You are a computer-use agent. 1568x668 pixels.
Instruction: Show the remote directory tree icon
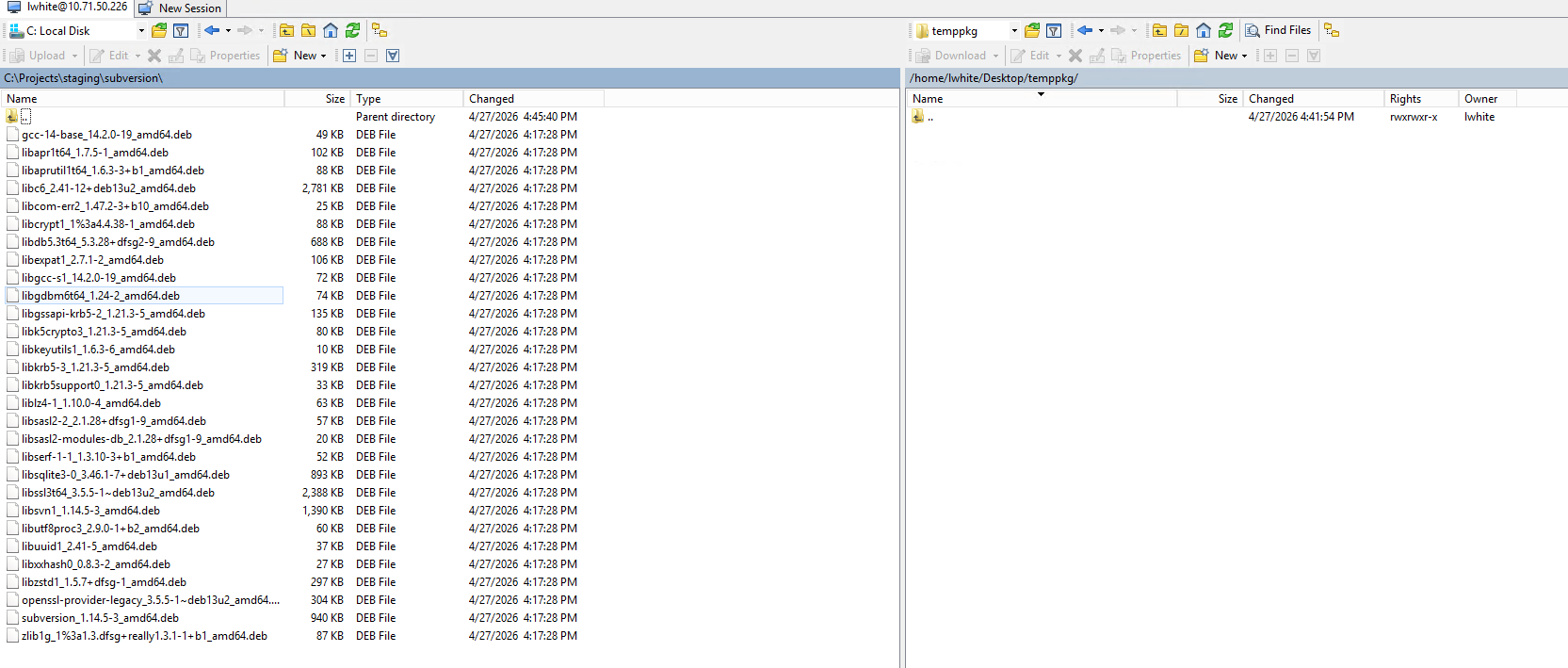click(x=1331, y=31)
